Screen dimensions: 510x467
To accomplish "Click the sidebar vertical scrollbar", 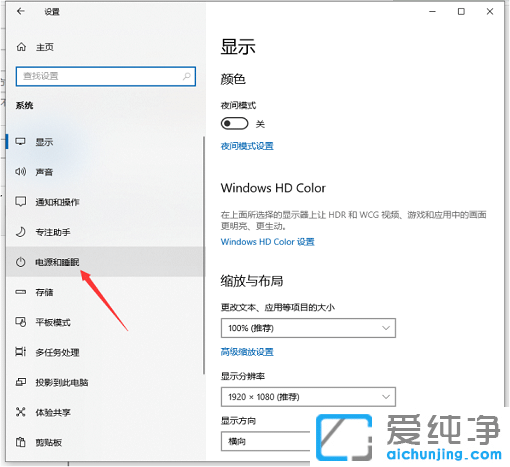I will [x=204, y=255].
